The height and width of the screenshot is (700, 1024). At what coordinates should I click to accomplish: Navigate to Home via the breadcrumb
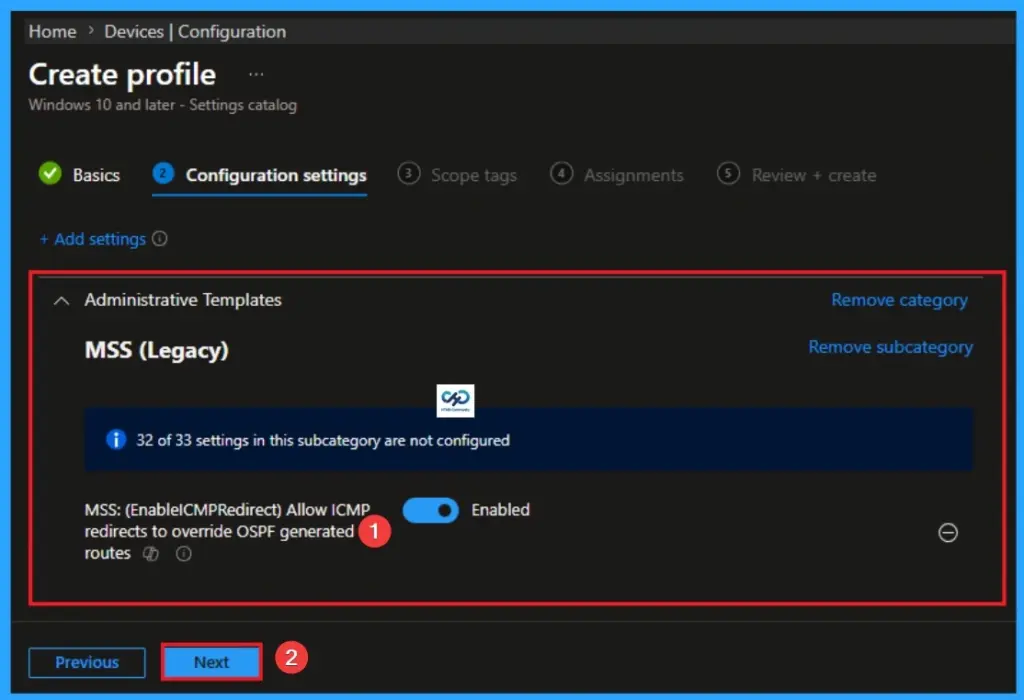click(52, 31)
